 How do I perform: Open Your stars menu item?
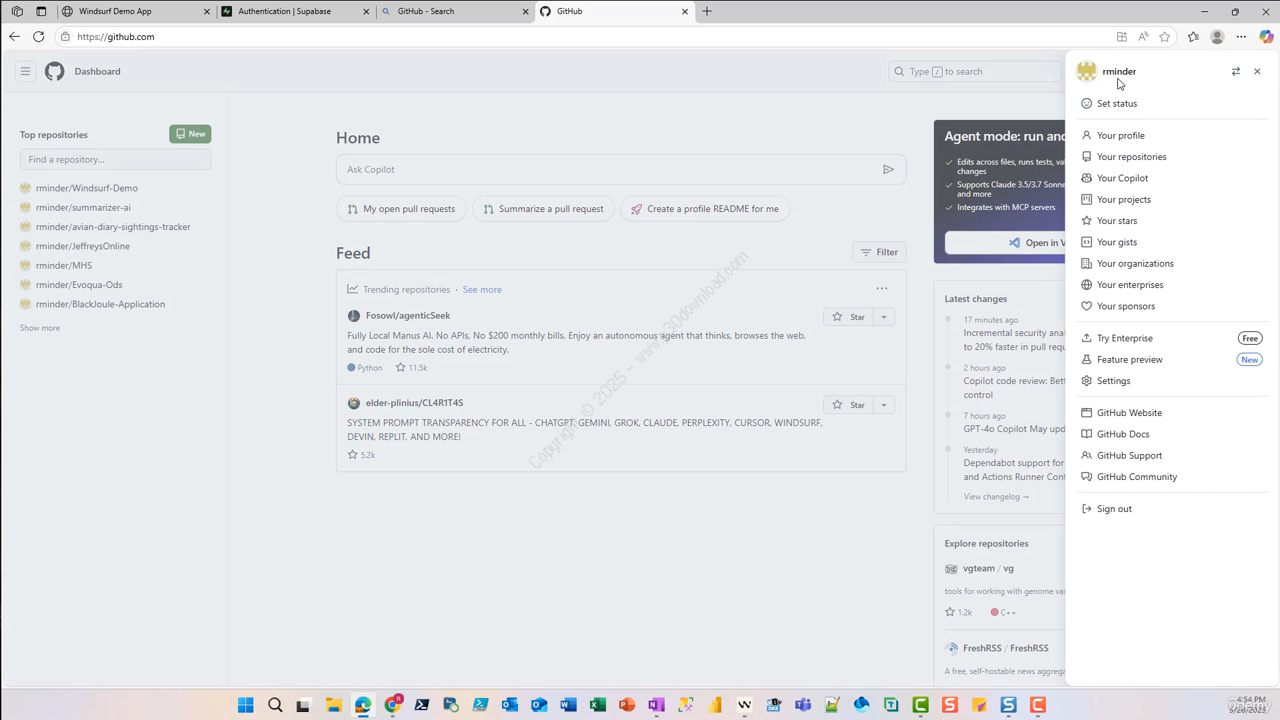[1171, 220]
